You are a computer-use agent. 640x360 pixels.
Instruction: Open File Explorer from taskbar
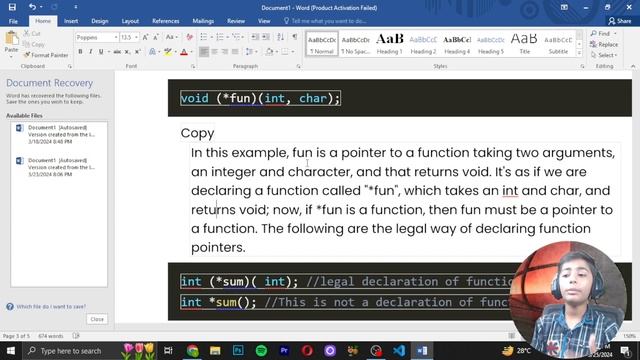pyautogui.click(x=215, y=351)
